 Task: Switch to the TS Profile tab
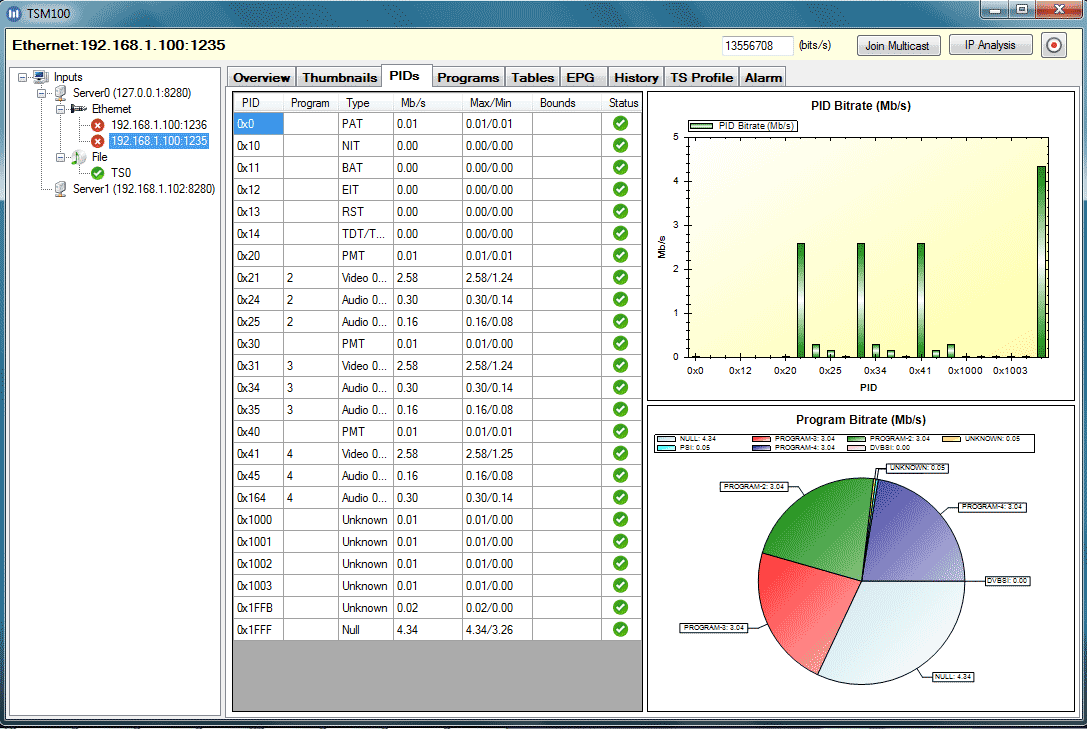click(701, 77)
